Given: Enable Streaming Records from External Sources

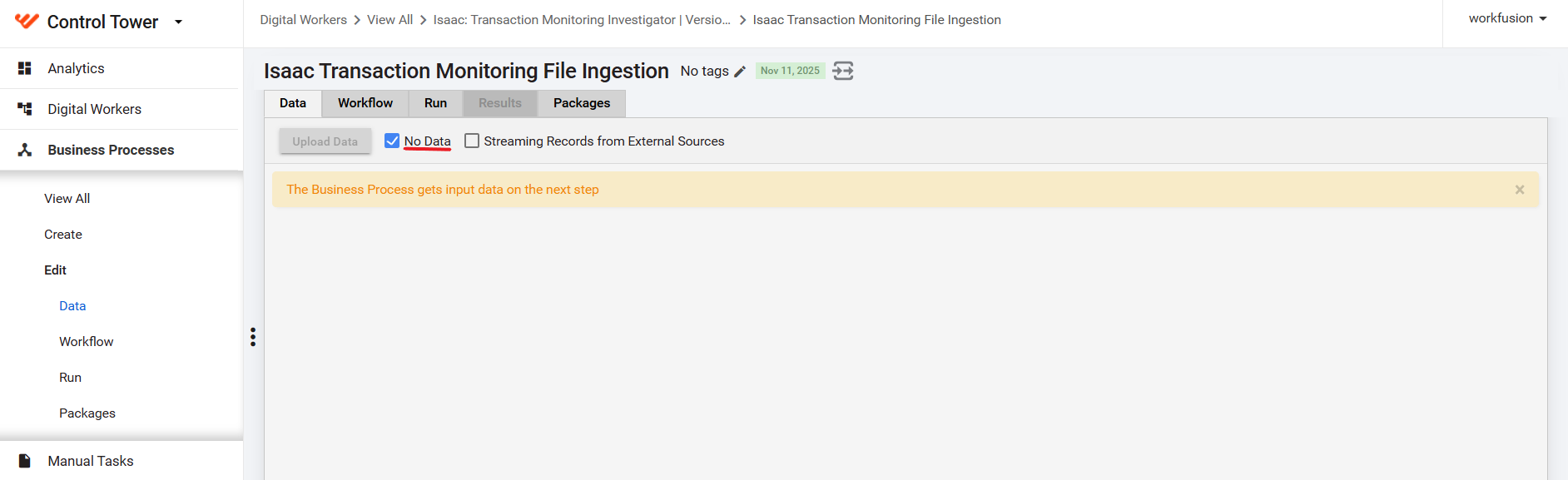Looking at the screenshot, I should click(472, 141).
